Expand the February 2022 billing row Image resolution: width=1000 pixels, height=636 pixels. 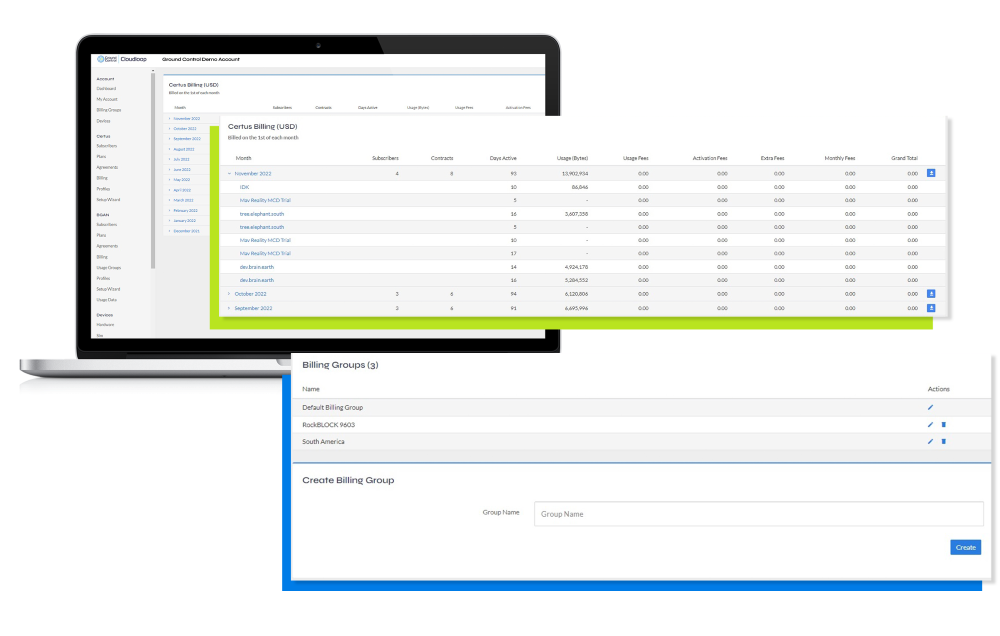pos(170,211)
